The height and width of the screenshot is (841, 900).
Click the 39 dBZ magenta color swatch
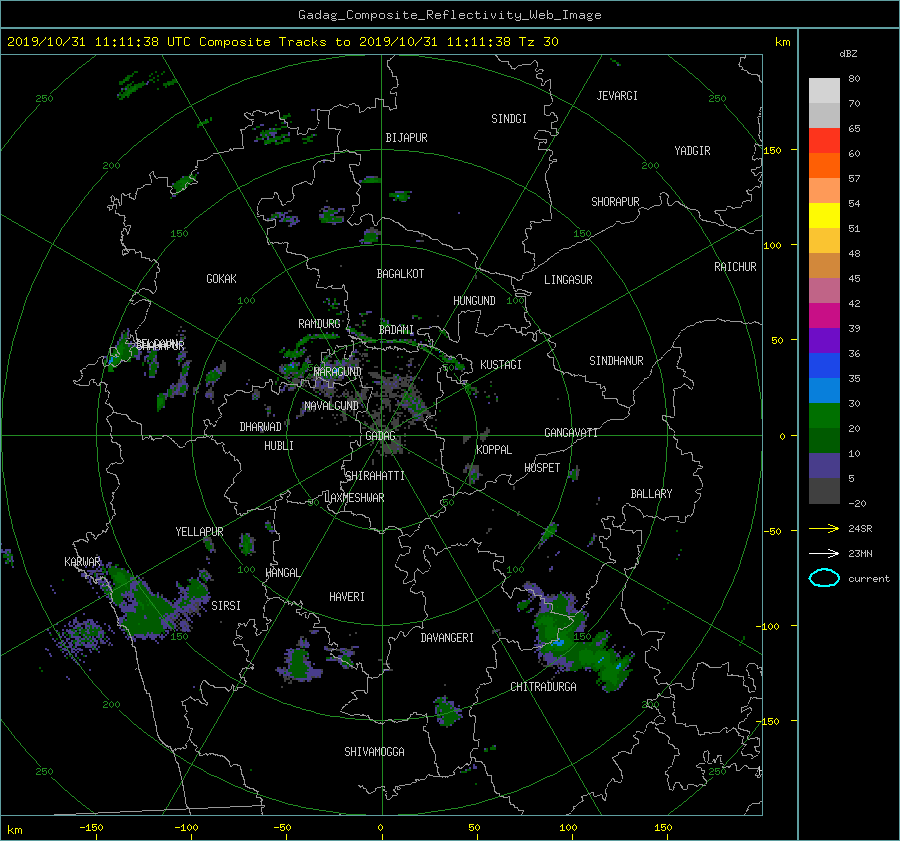tap(824, 315)
